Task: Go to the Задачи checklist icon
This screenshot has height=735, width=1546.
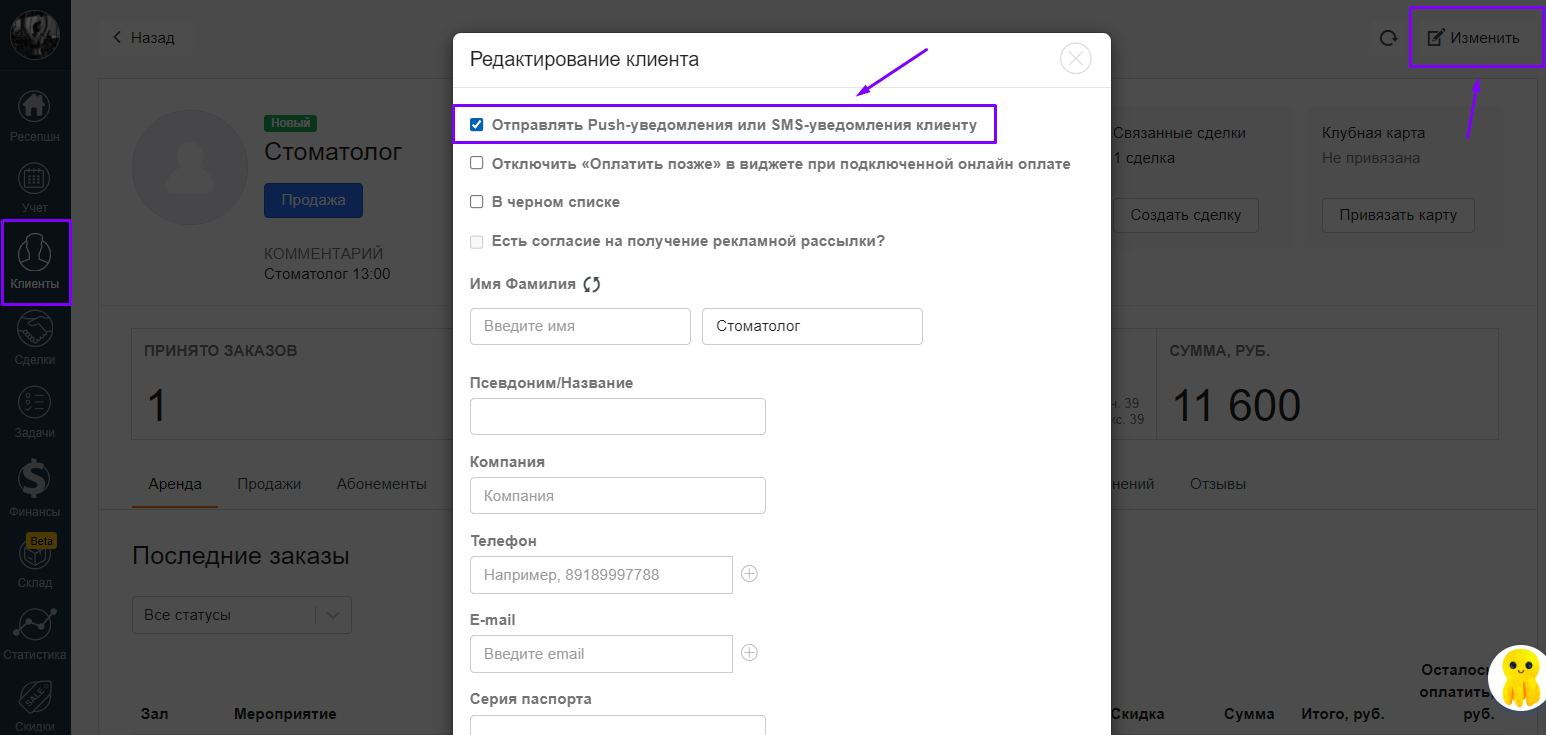Action: pos(35,402)
